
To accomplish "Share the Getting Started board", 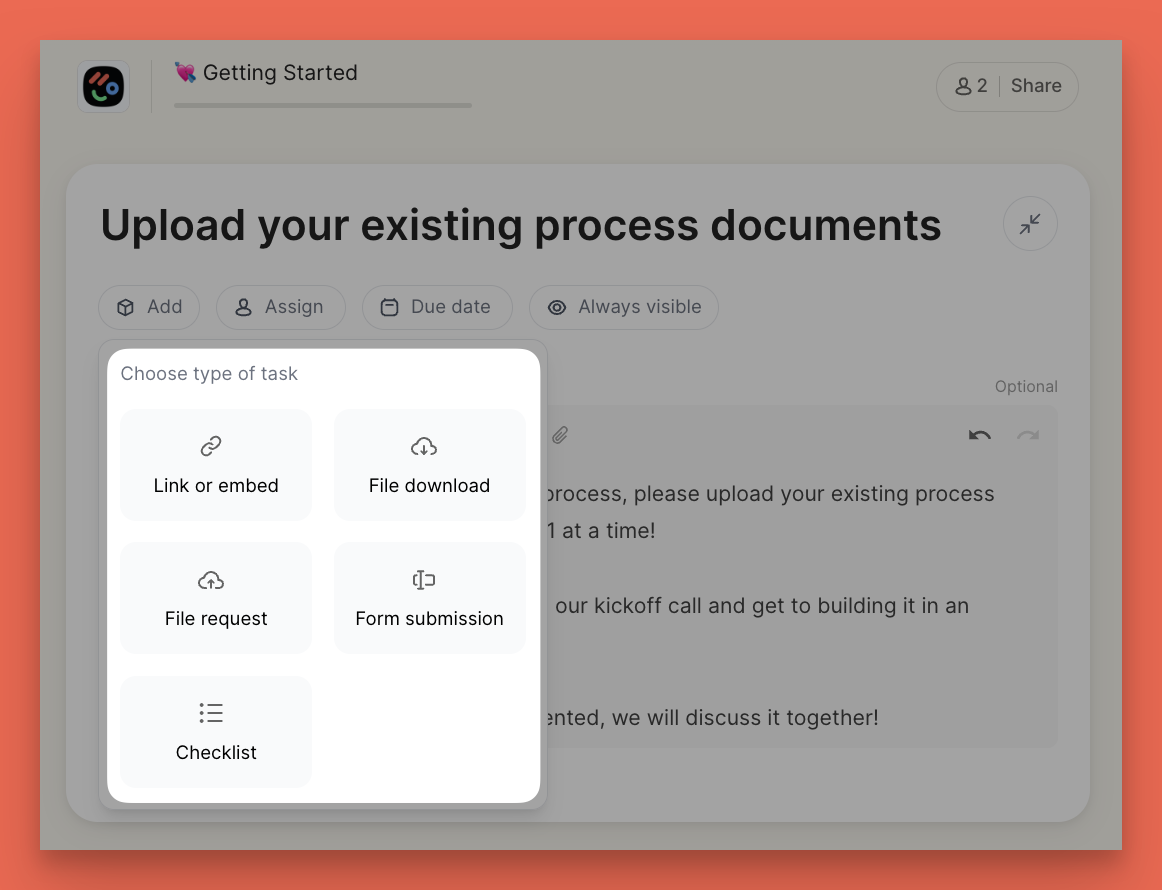I will (x=1036, y=86).
